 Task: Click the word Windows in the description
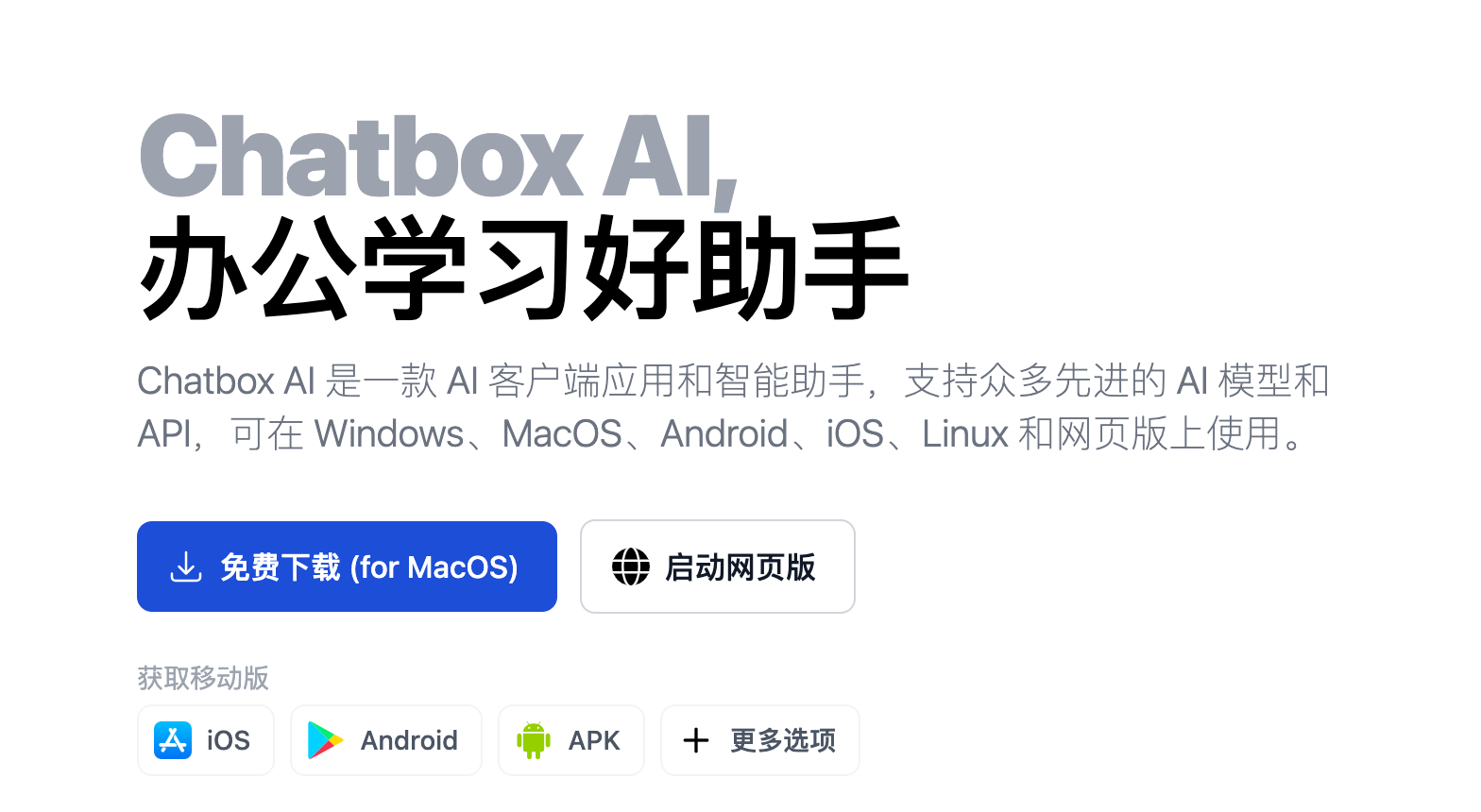(x=388, y=434)
